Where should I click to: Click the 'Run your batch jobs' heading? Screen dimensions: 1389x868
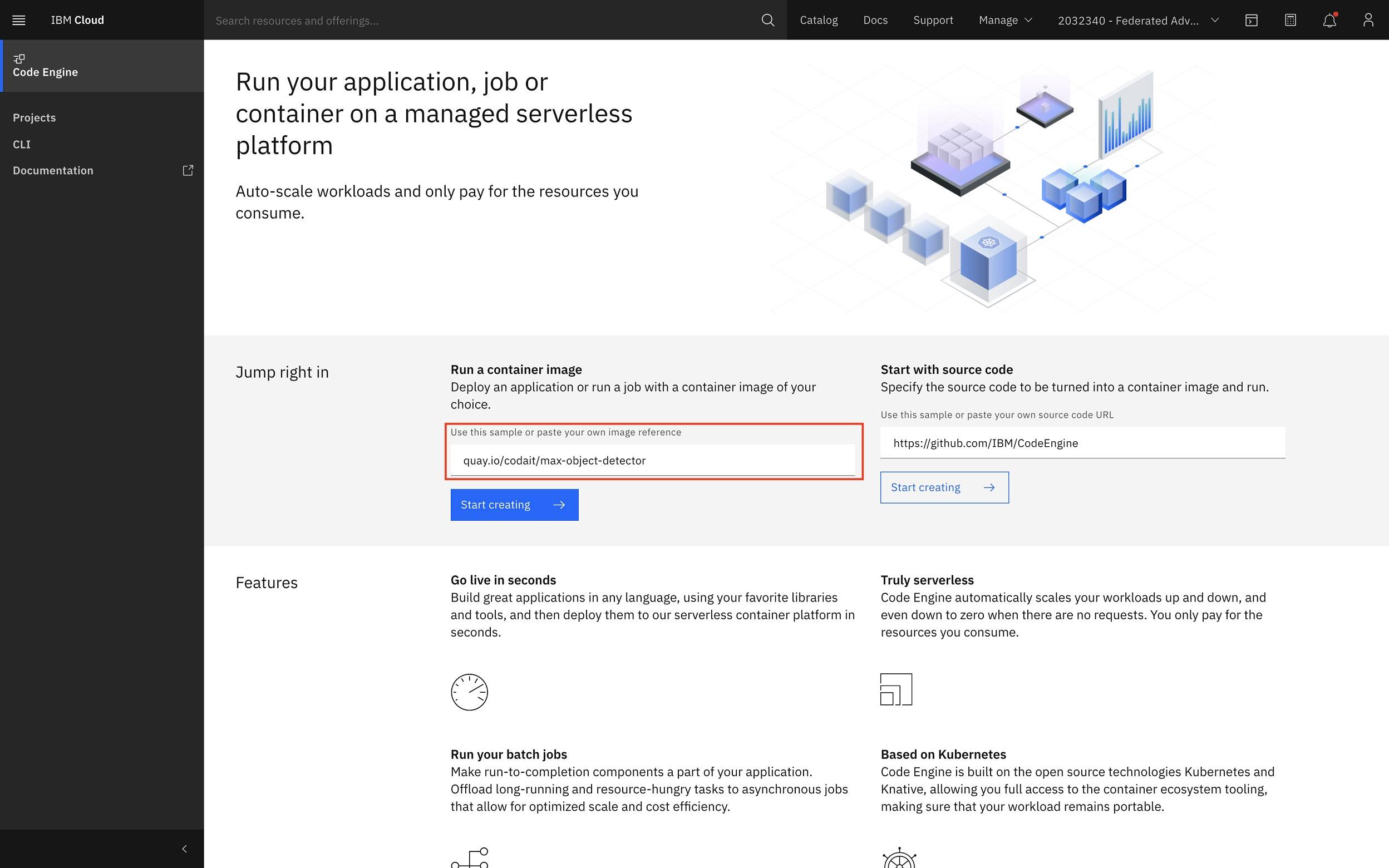[509, 754]
